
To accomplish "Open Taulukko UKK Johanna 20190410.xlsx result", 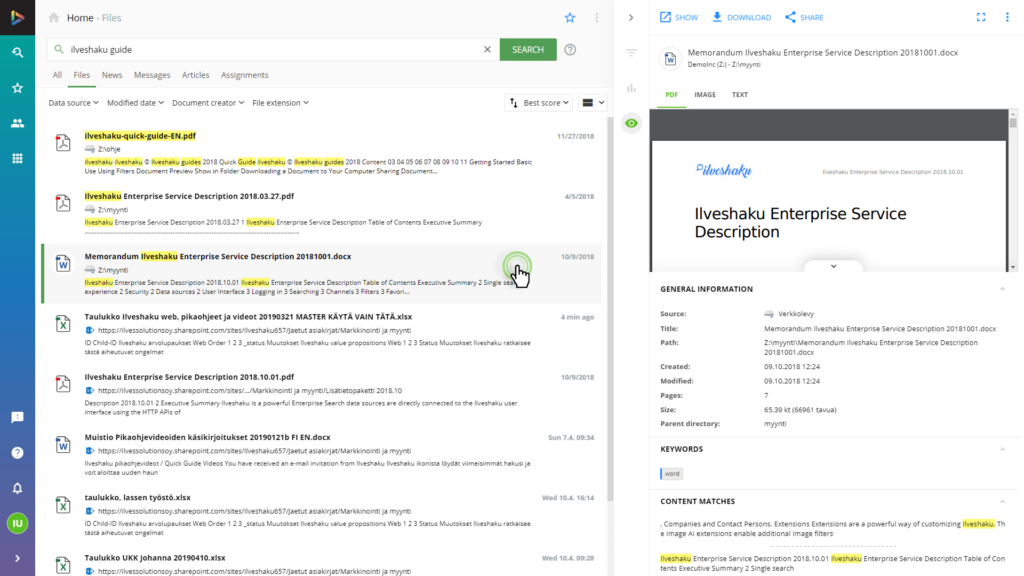I will click(x=155, y=558).
